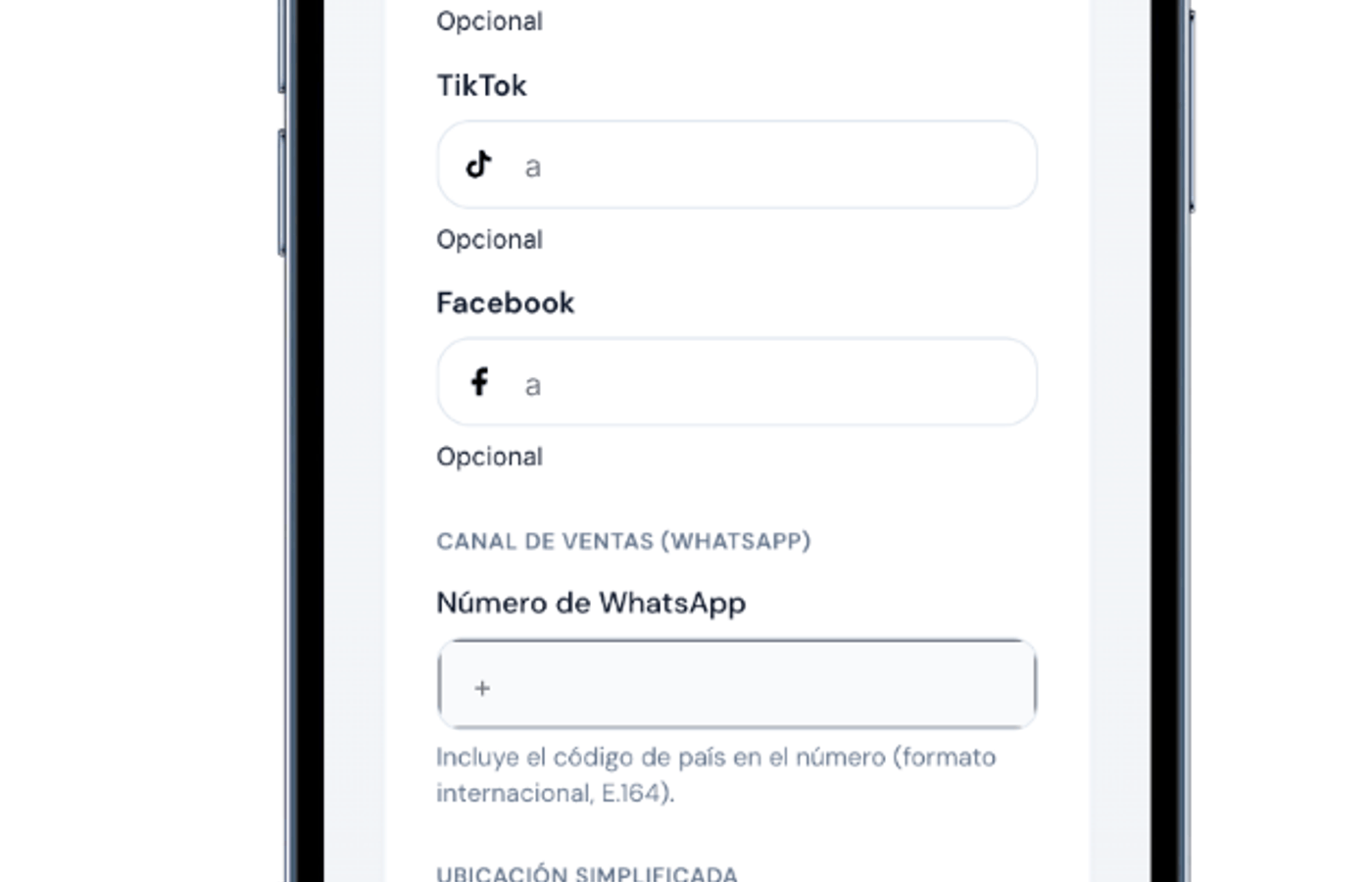Click the plus sign in the phone field
This screenshot has height=882, width=1372.
(x=481, y=688)
